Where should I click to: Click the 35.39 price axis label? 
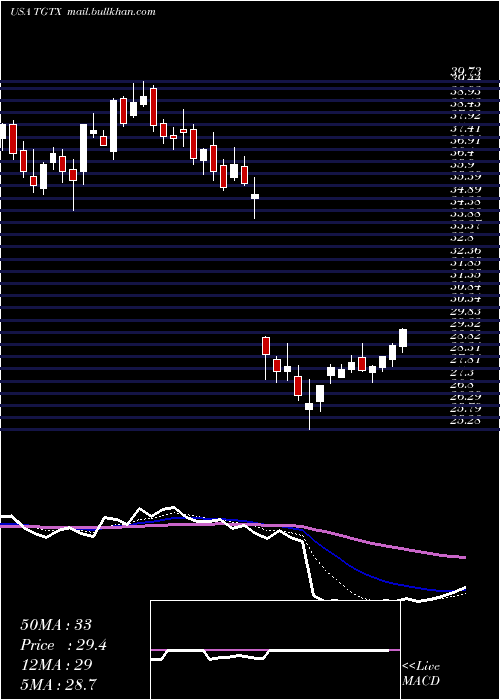pos(465,177)
